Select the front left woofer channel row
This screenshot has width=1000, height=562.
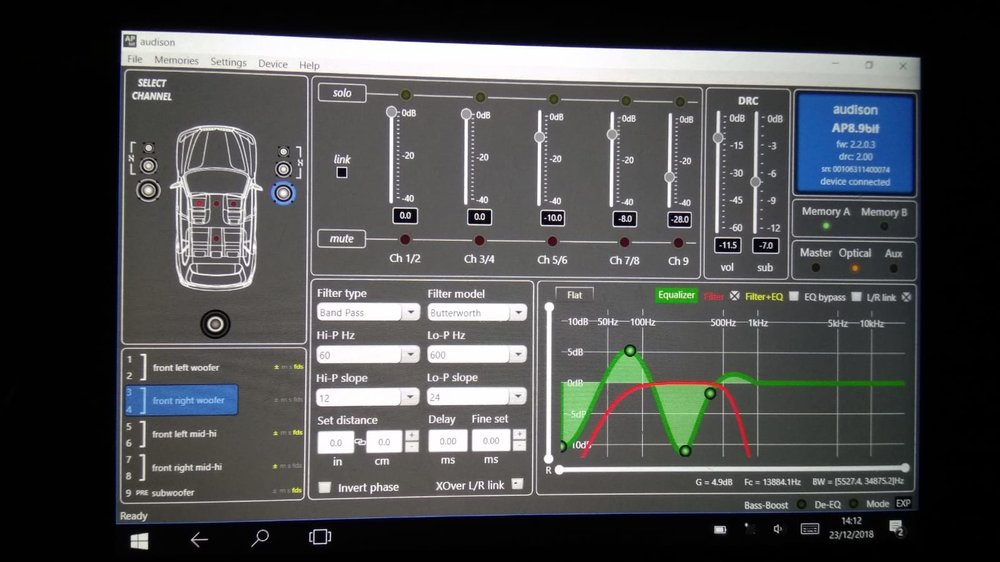point(214,367)
